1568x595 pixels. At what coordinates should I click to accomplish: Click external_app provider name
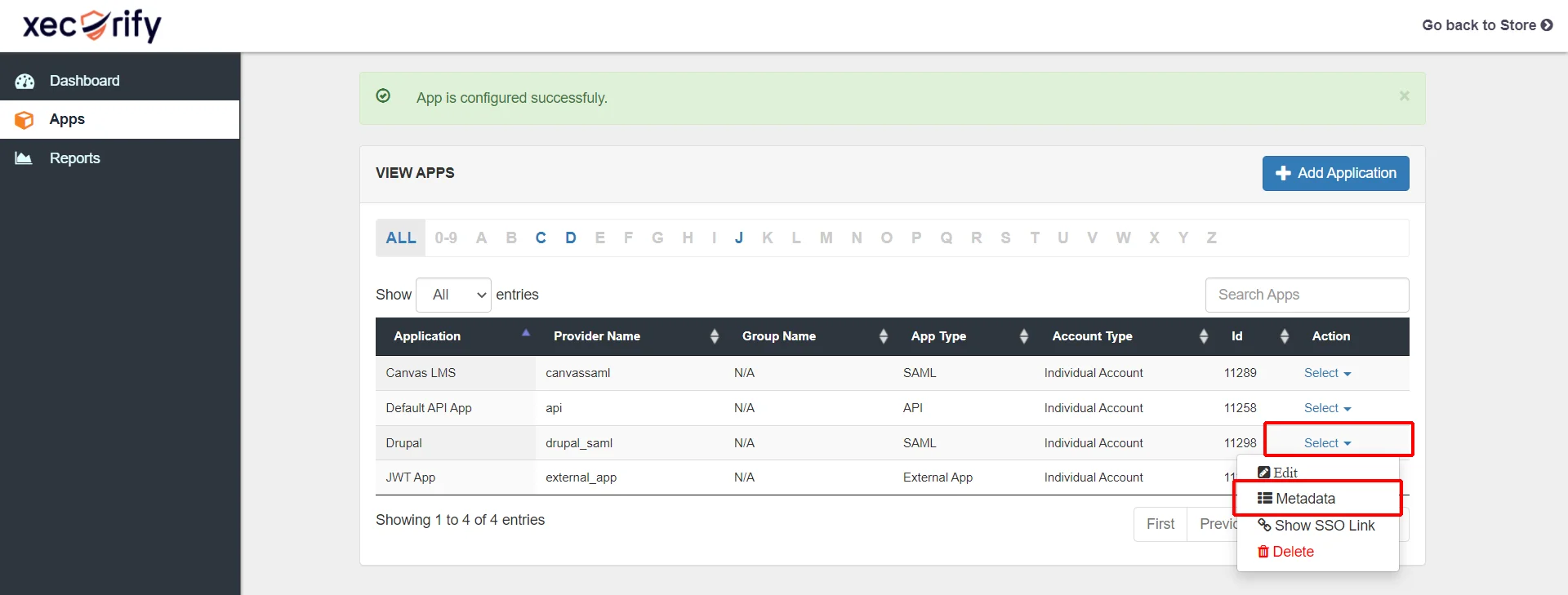(x=581, y=477)
